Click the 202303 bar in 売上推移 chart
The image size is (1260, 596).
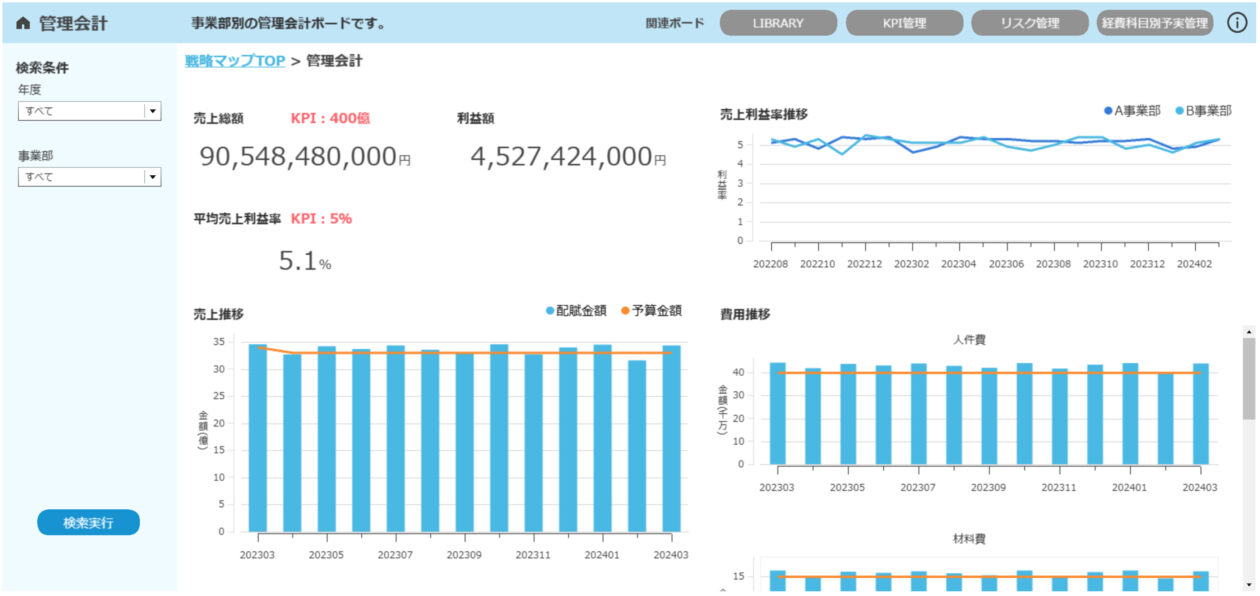258,438
